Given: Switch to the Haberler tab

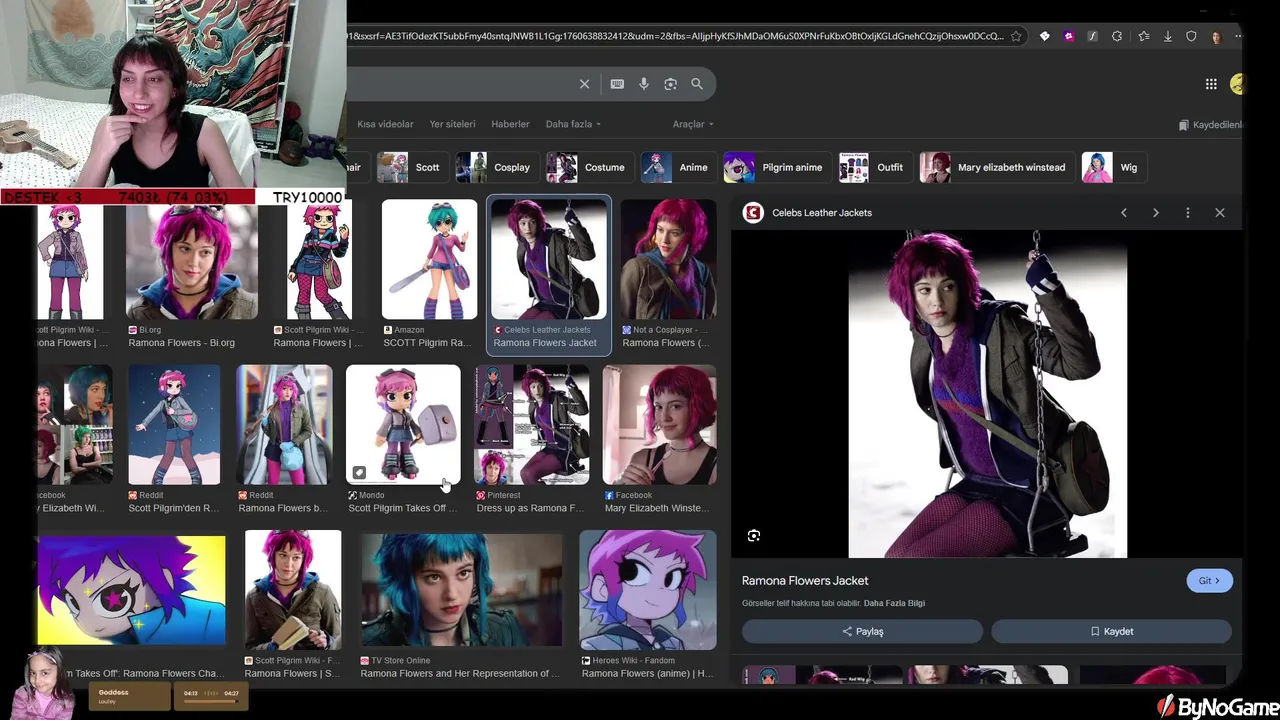Looking at the screenshot, I should [510, 124].
